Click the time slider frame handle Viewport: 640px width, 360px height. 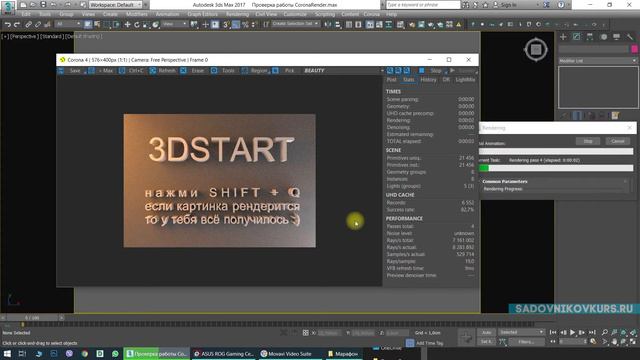pos(32,317)
